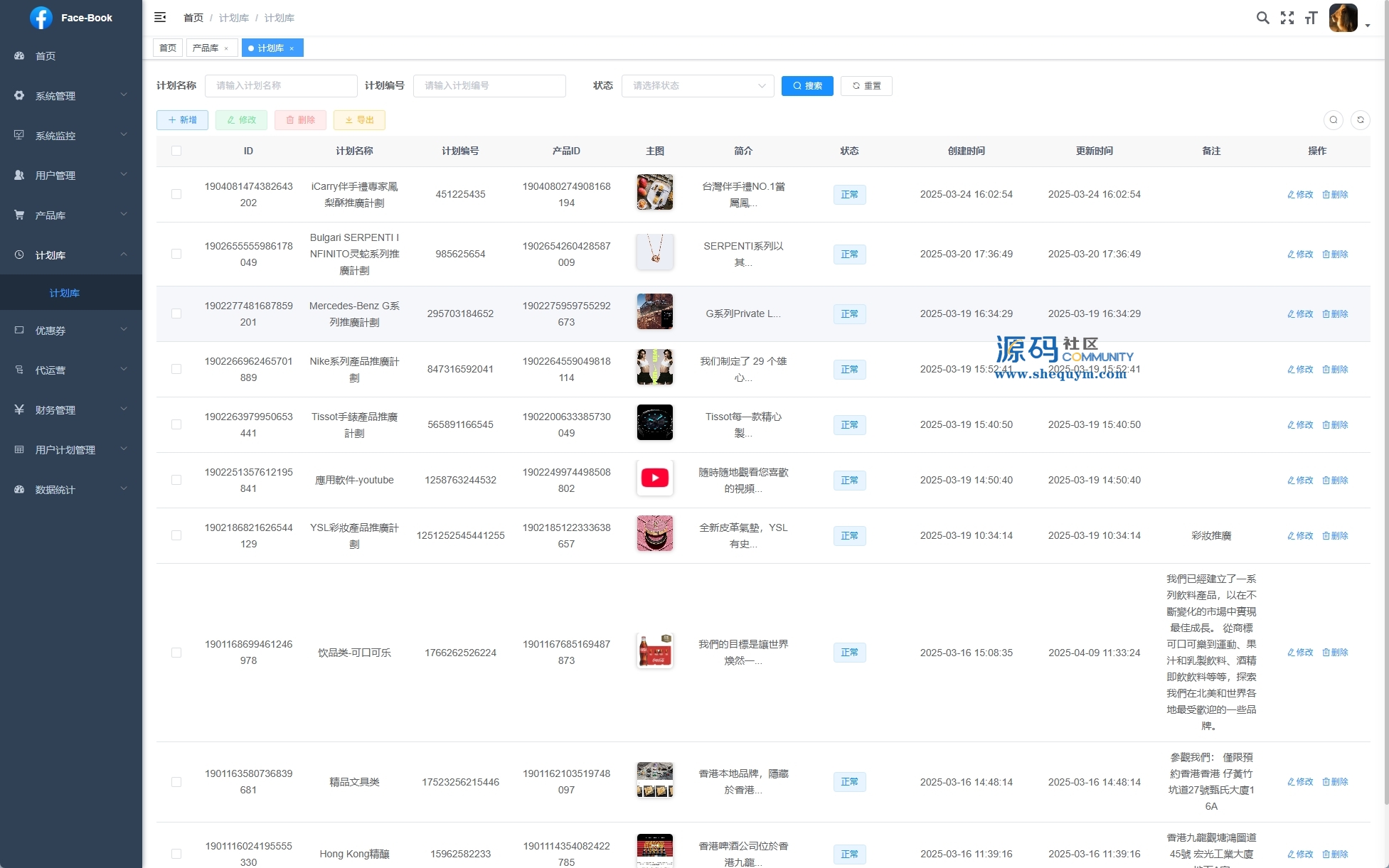The width and height of the screenshot is (1389, 868).
Task: Collapse sidebar with hamburger icon
Action: click(x=160, y=17)
